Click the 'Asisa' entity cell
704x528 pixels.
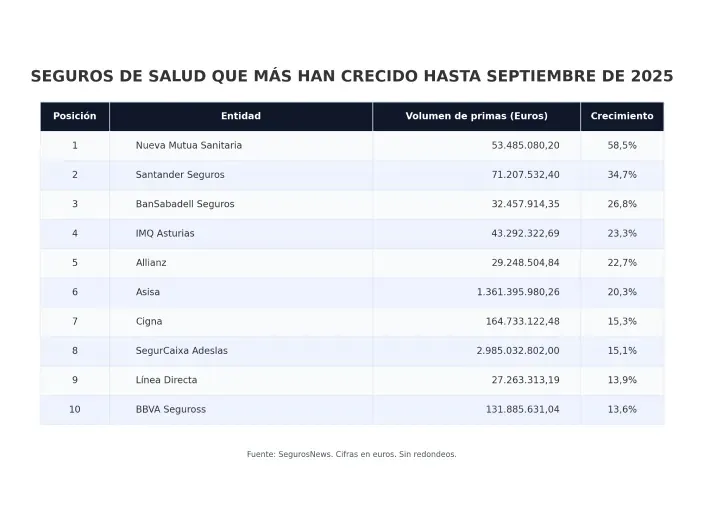[148, 292]
